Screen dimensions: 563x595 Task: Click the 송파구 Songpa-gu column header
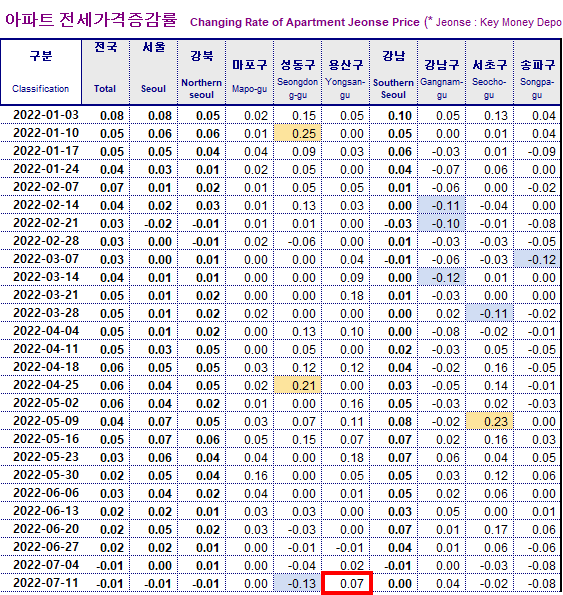537,72
